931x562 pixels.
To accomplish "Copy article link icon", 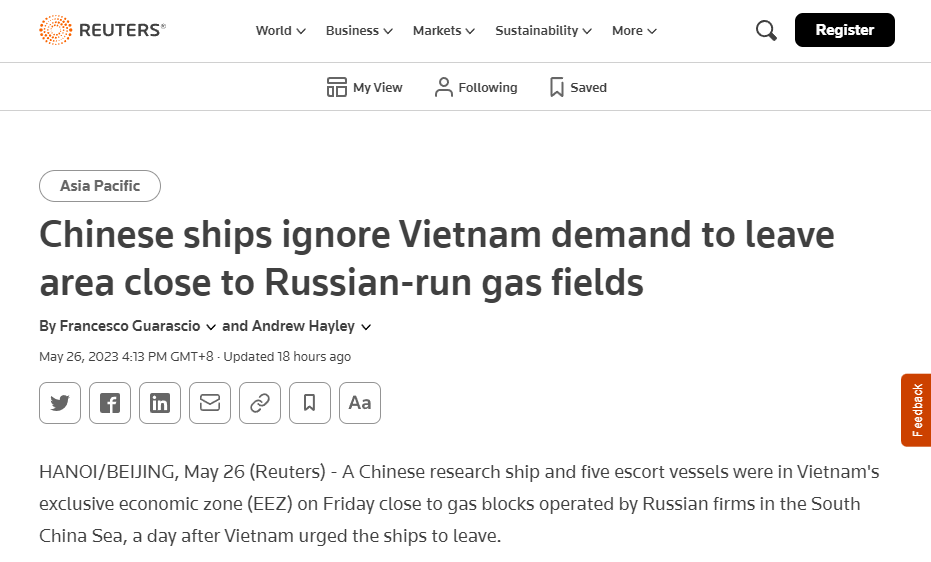I will [x=260, y=403].
